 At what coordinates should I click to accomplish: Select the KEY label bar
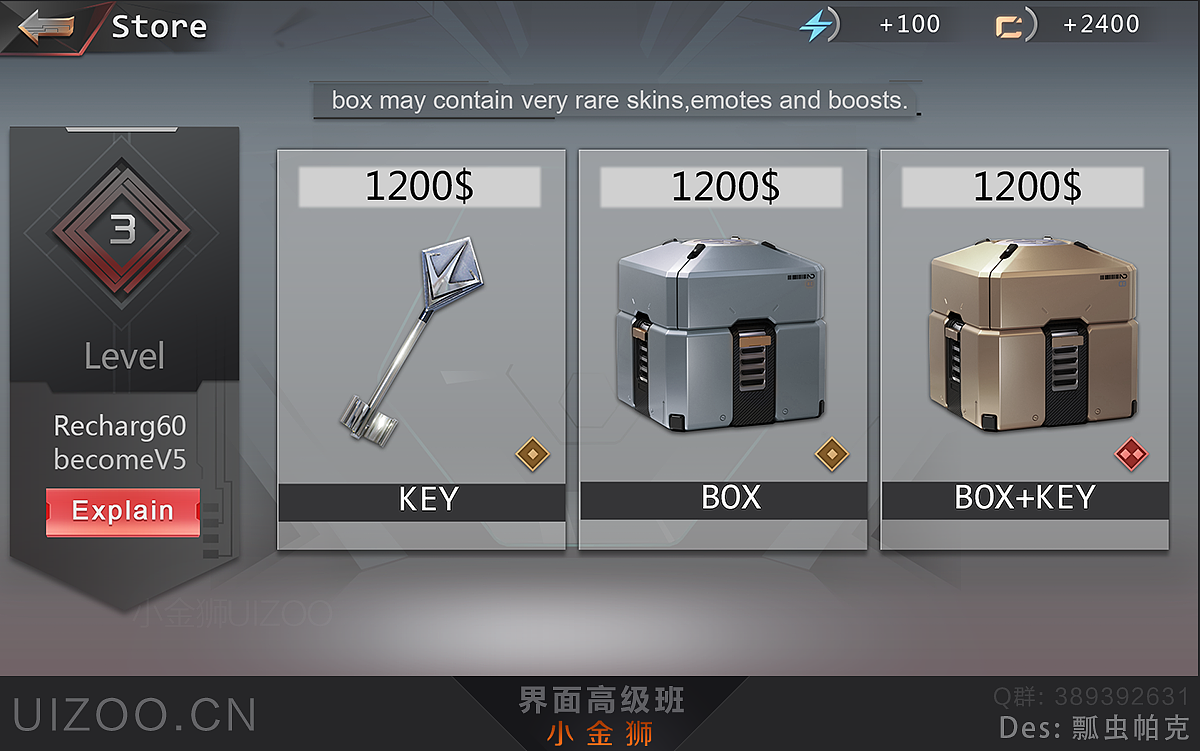[421, 501]
